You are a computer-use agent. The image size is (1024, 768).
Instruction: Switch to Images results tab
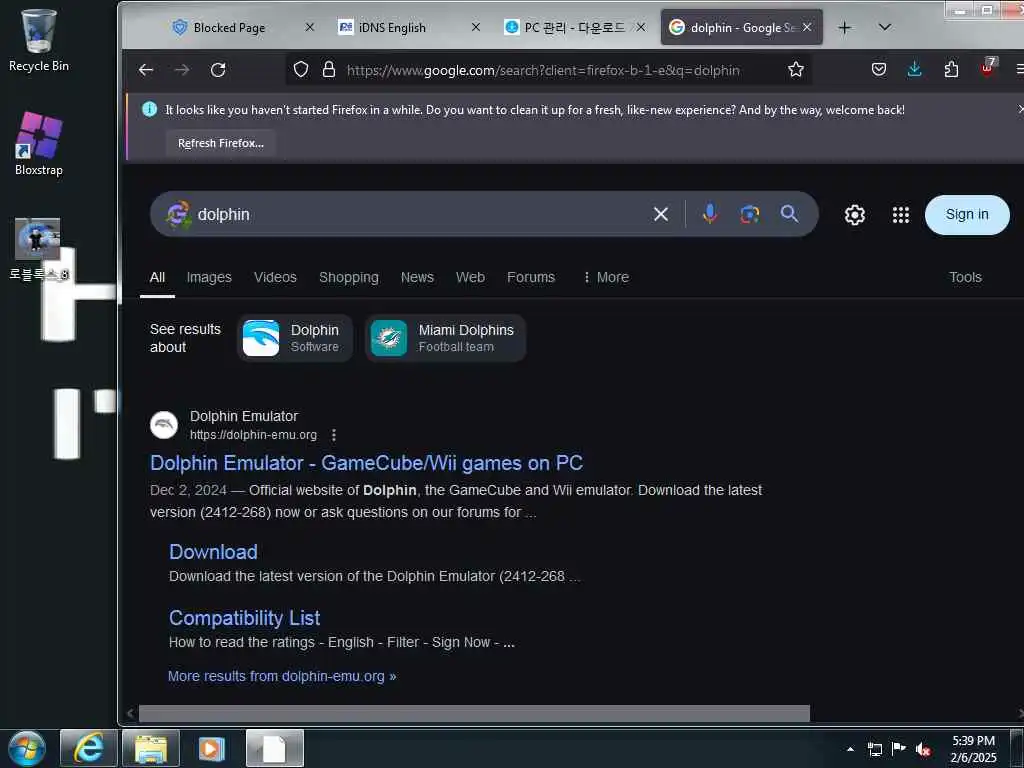click(209, 278)
